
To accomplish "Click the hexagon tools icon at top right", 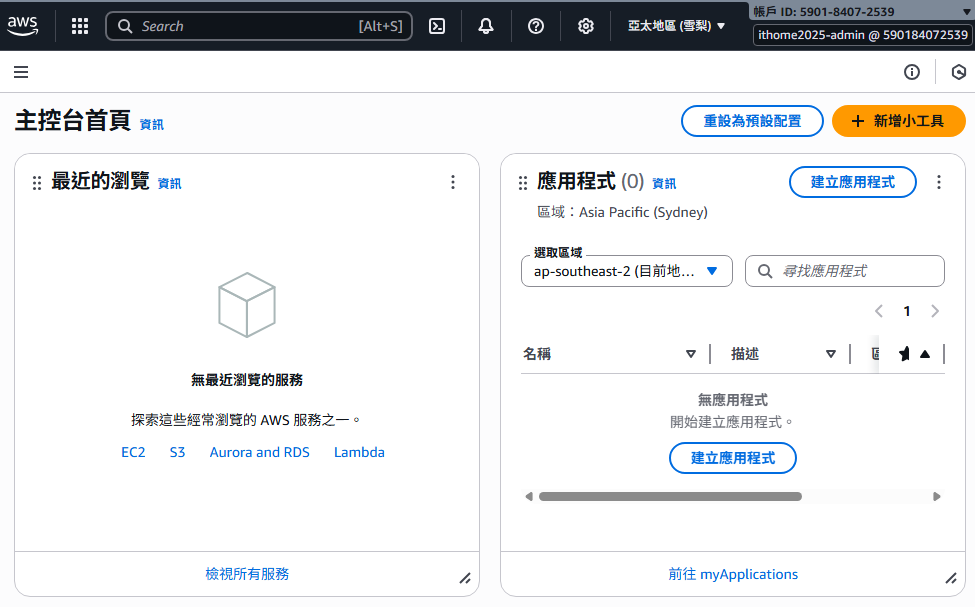I will coord(959,72).
